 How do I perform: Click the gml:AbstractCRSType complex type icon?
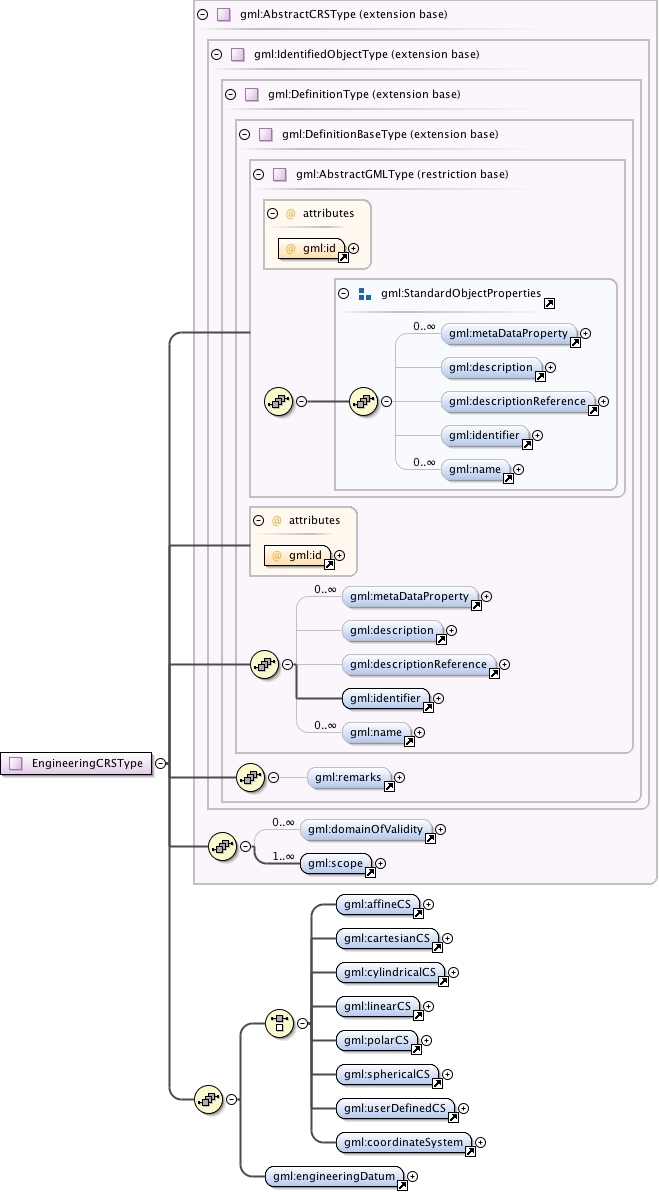pos(223,14)
